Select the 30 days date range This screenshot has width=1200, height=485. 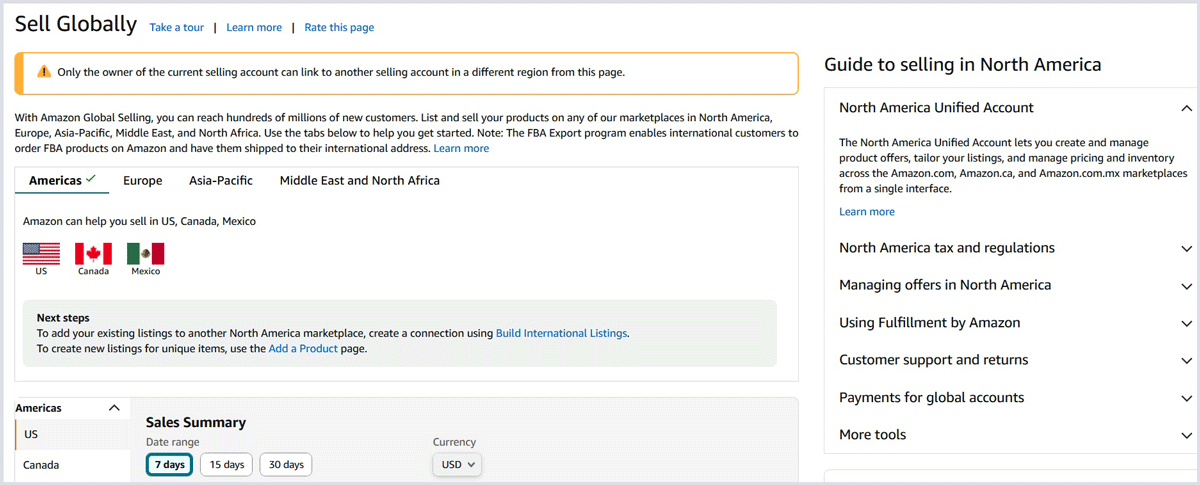286,465
